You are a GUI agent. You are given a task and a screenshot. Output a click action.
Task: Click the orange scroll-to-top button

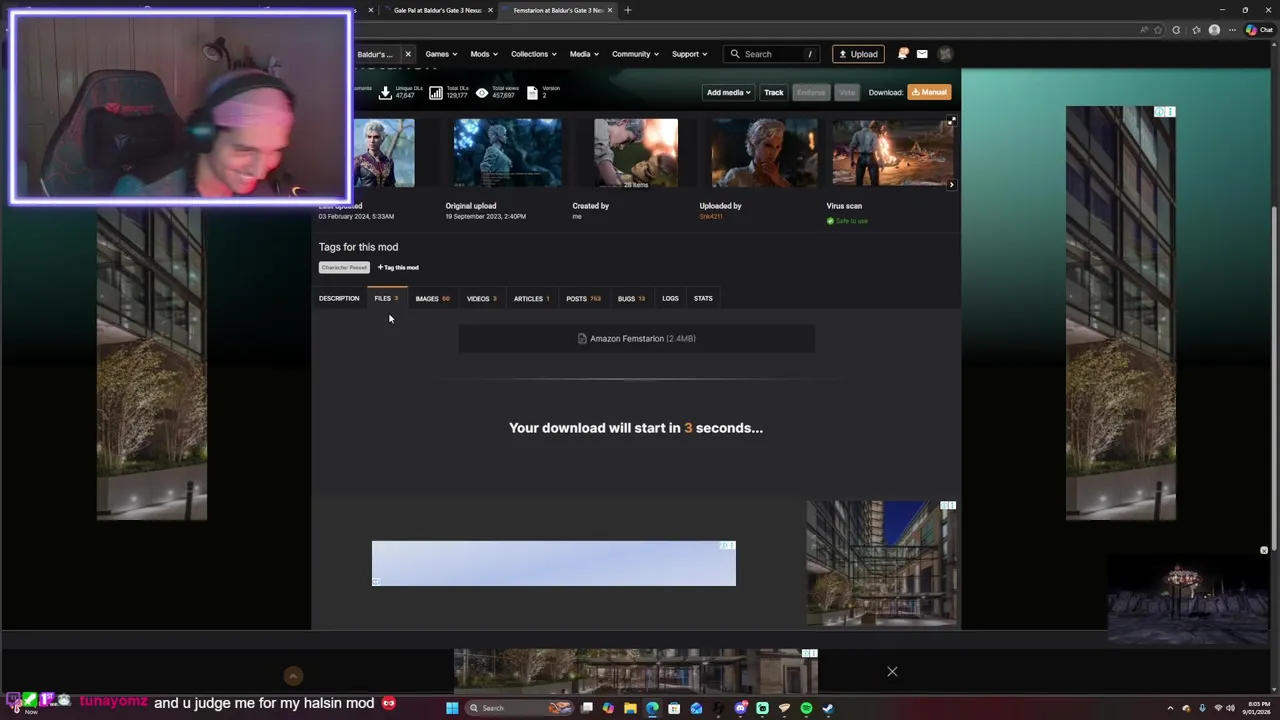[x=293, y=676]
